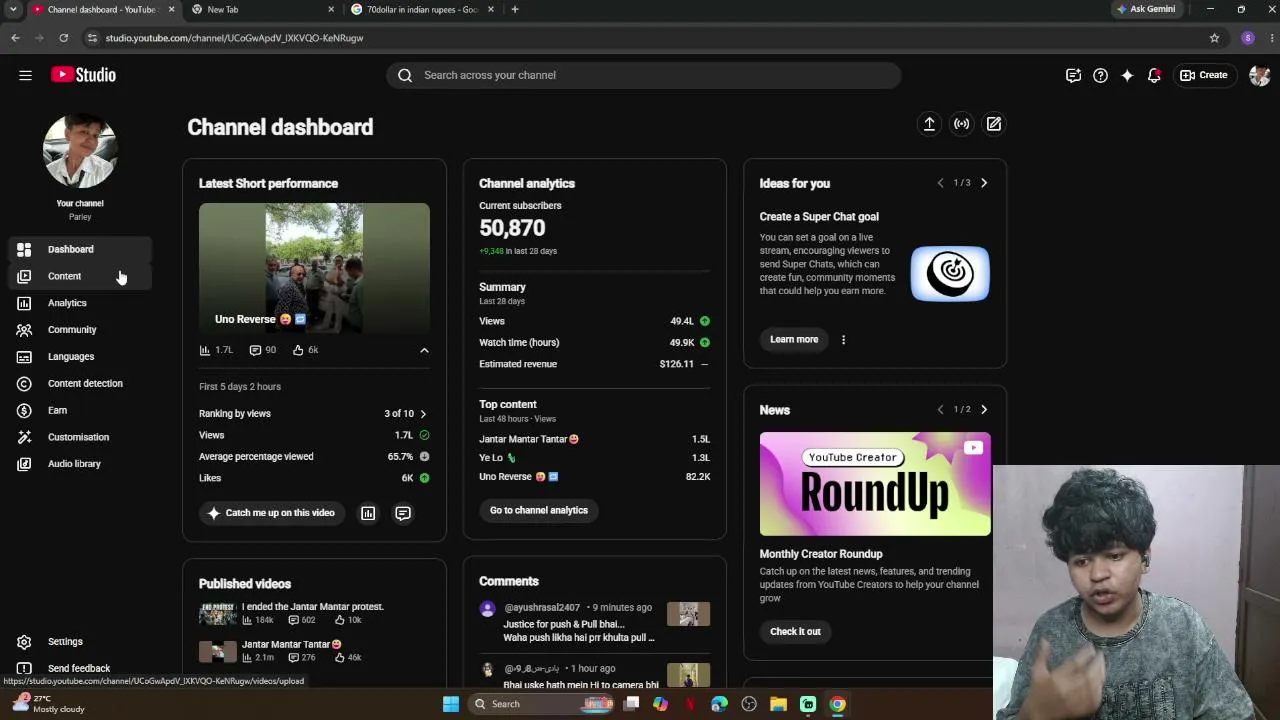Click the sidebar channel profile picture
Viewport: 1280px width, 720px height.
pos(80,151)
